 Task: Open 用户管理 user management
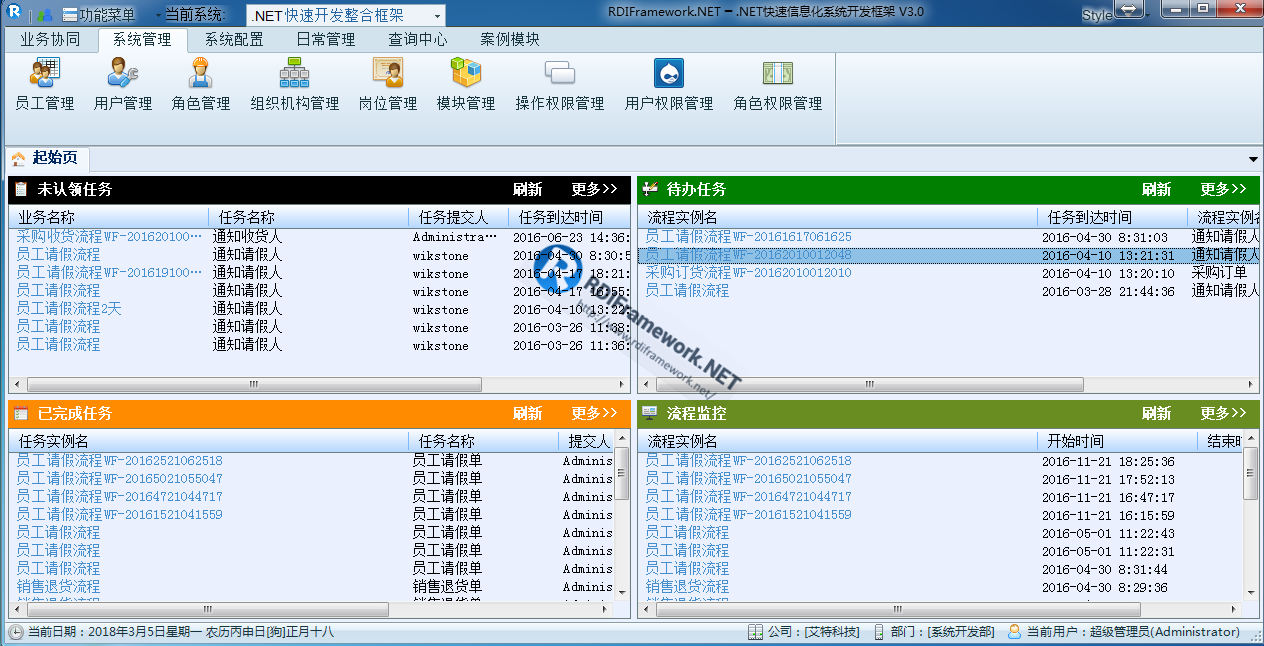point(122,84)
